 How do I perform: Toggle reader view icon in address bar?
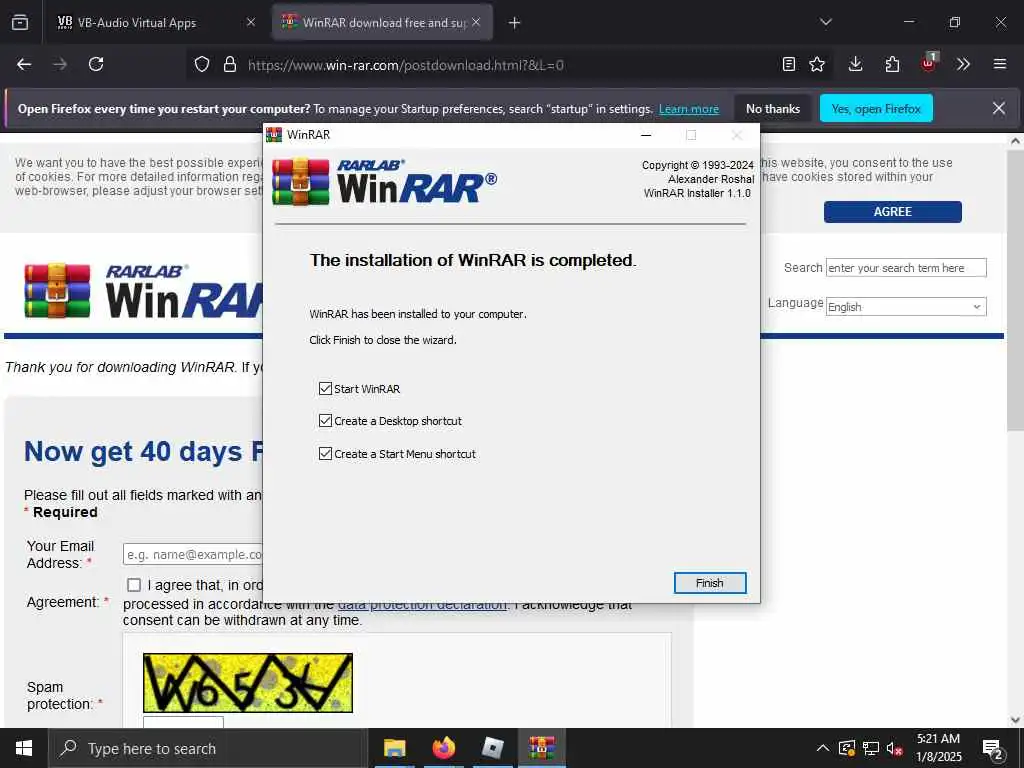click(789, 64)
